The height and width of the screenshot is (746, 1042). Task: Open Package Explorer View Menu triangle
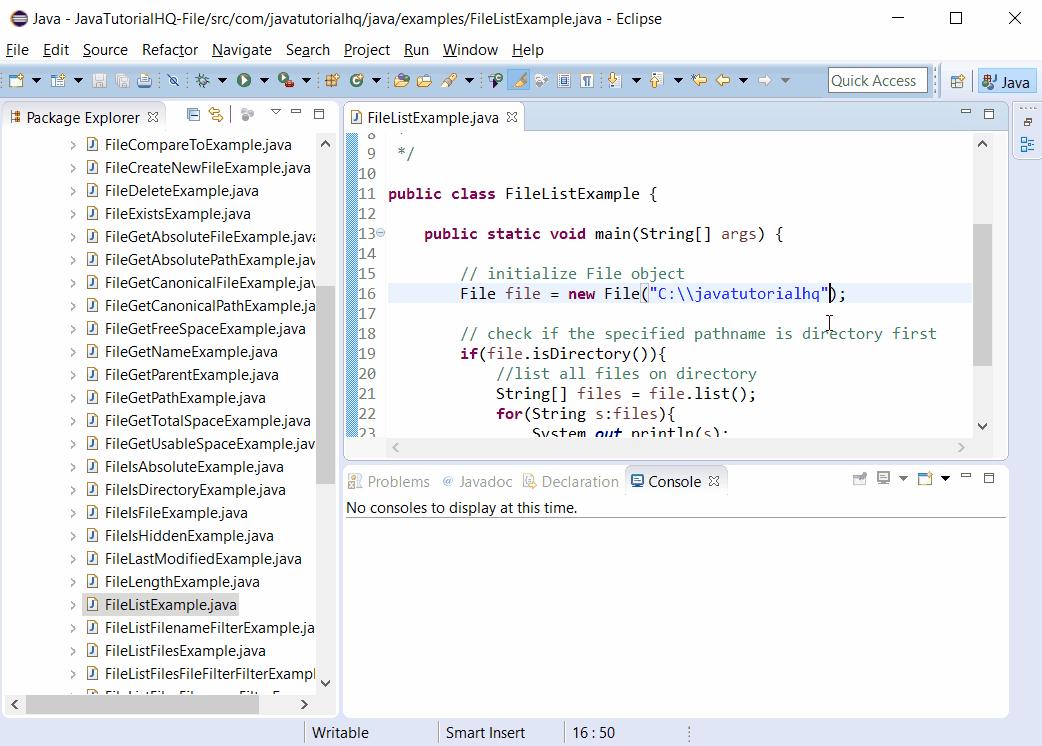click(x=276, y=113)
